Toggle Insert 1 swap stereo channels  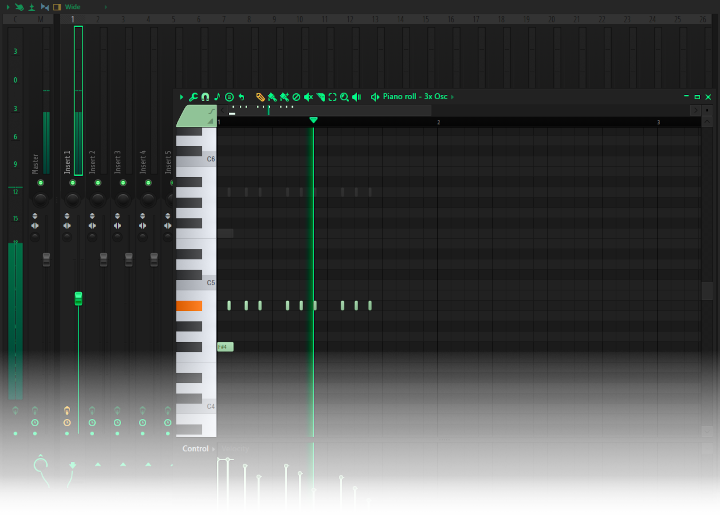[x=67, y=225]
